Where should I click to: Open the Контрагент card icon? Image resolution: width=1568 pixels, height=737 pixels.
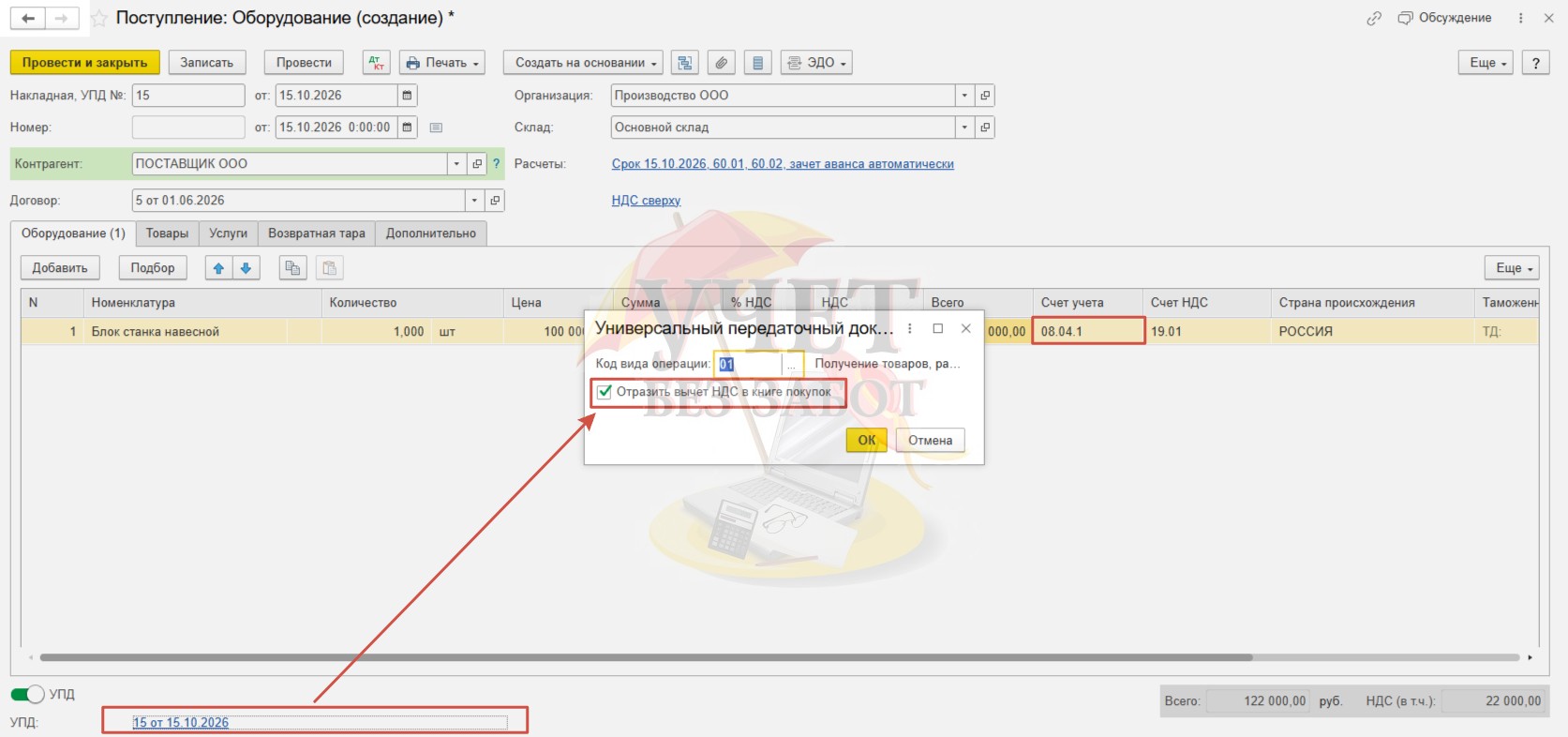coord(477,164)
